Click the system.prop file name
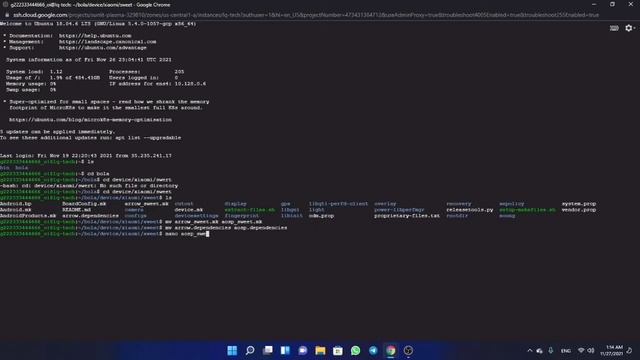640x360 pixels. (x=579, y=204)
